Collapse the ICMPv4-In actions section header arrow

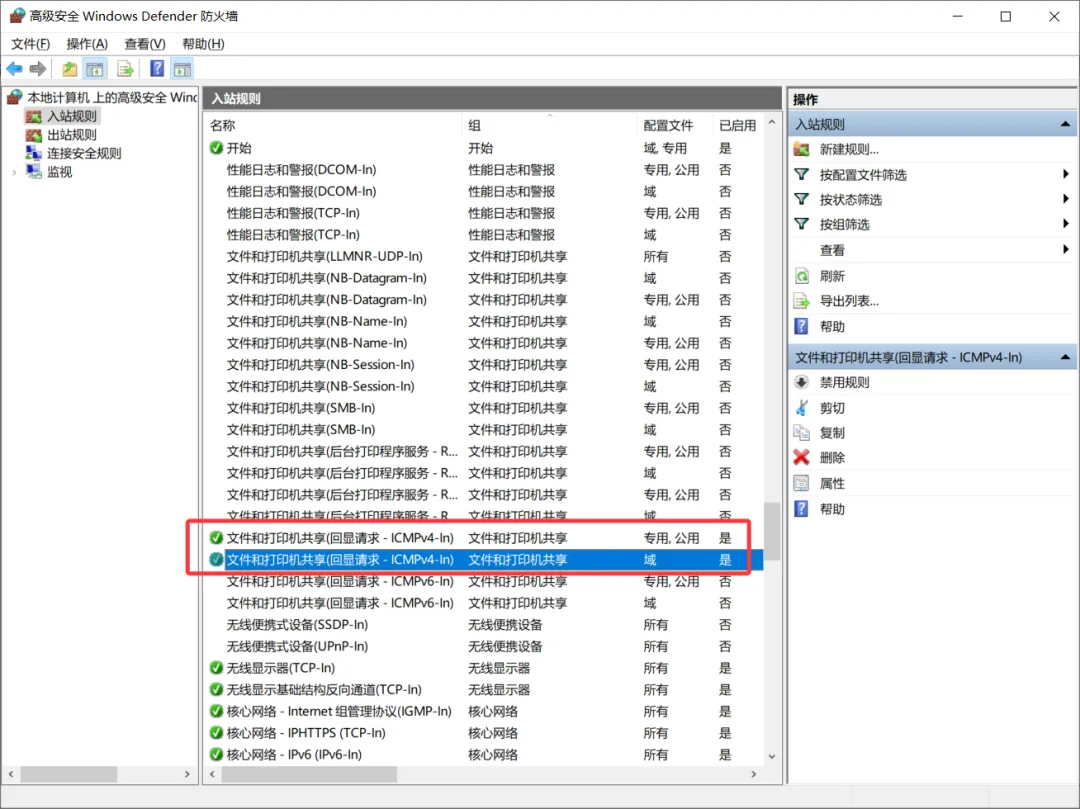click(1065, 357)
